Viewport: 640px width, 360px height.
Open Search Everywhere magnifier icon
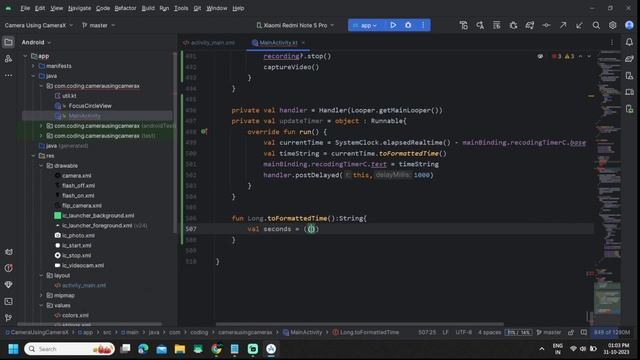click(596, 25)
